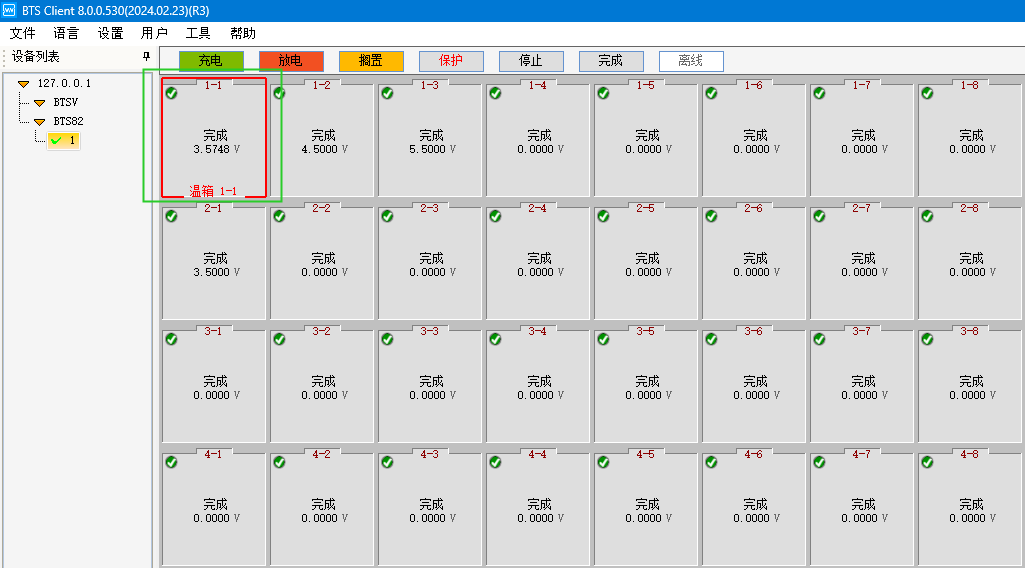Click the 4-6 channel number label
Image resolution: width=1025 pixels, height=568 pixels.
[x=753, y=454]
